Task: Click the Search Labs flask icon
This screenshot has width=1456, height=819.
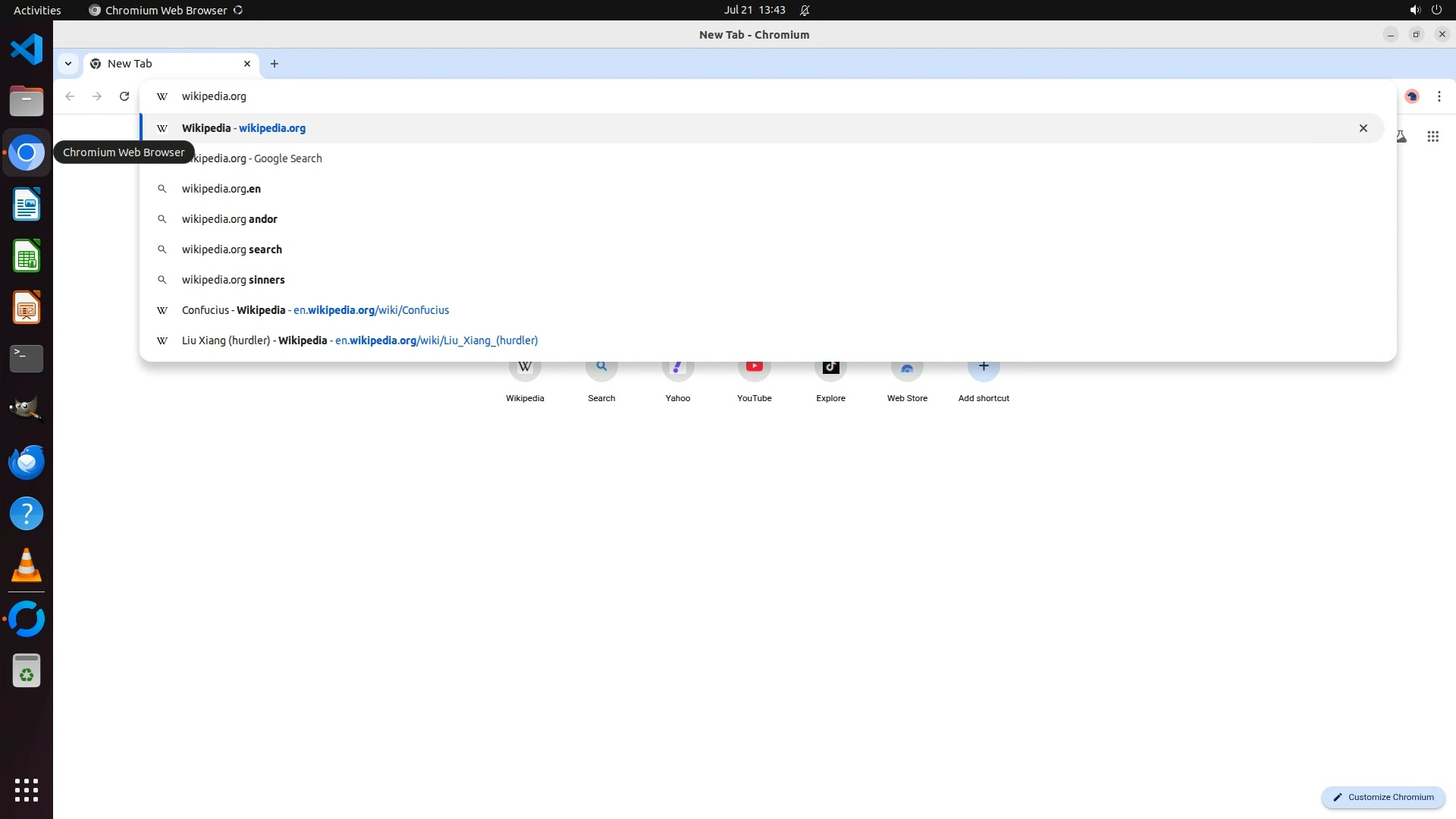Action: tap(1402, 136)
